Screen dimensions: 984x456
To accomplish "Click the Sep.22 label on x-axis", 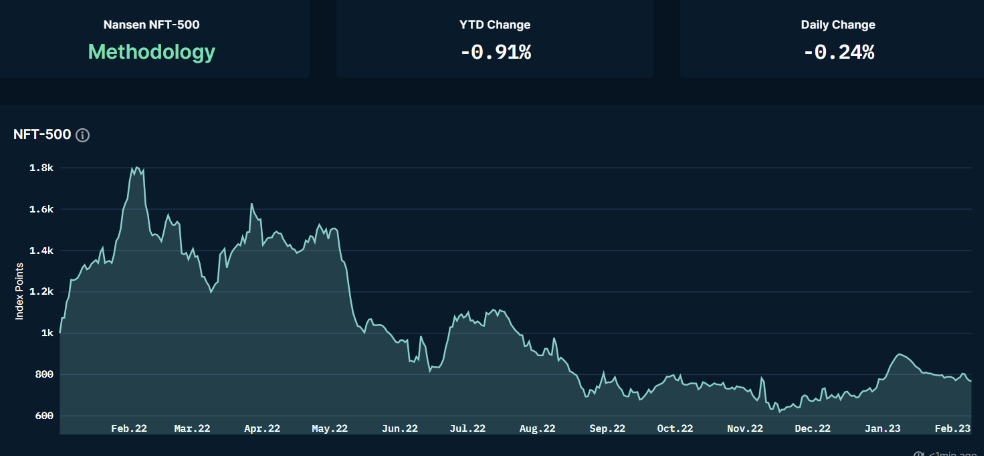I will (607, 428).
